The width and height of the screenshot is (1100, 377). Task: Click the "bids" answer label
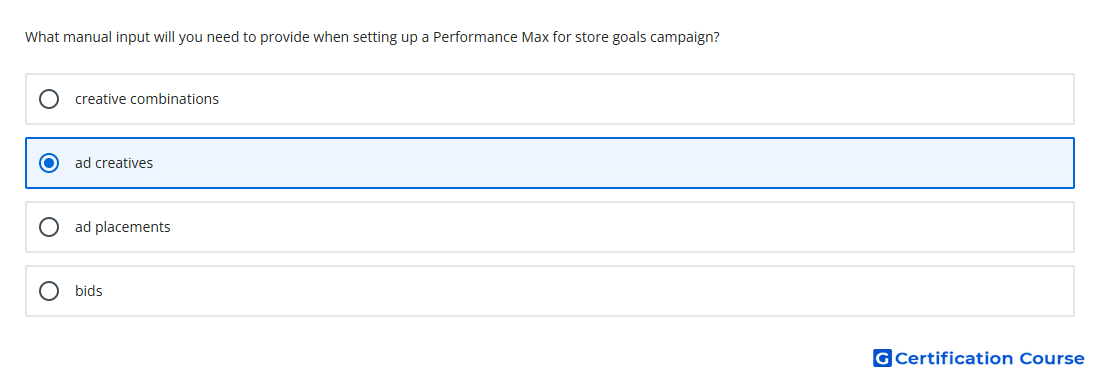pos(88,291)
